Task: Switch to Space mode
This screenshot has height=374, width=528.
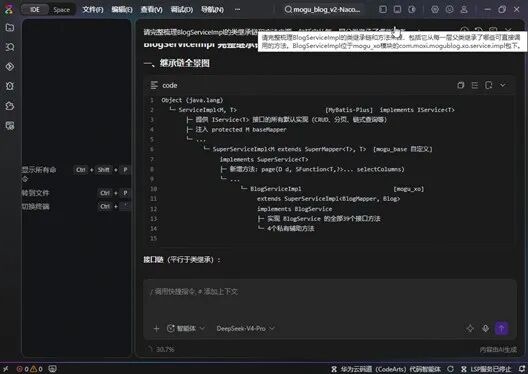Action: point(62,10)
